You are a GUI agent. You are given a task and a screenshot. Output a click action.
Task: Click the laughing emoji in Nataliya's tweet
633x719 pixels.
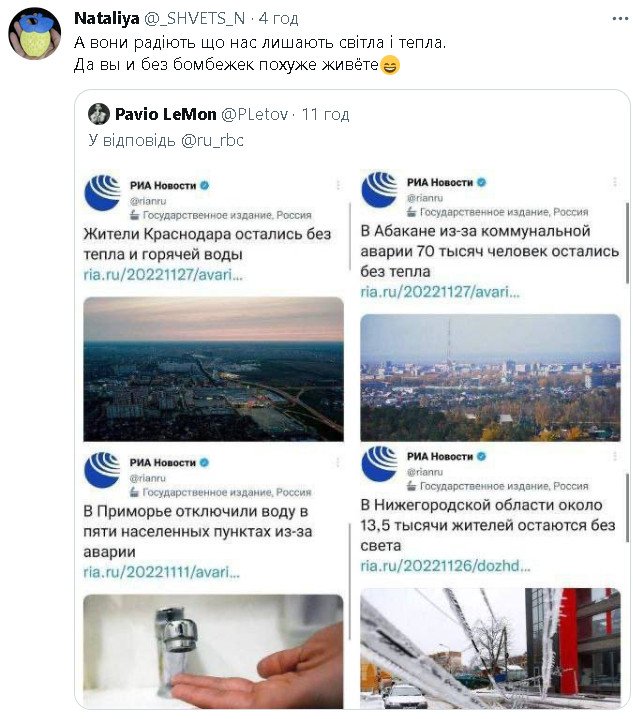click(x=390, y=67)
